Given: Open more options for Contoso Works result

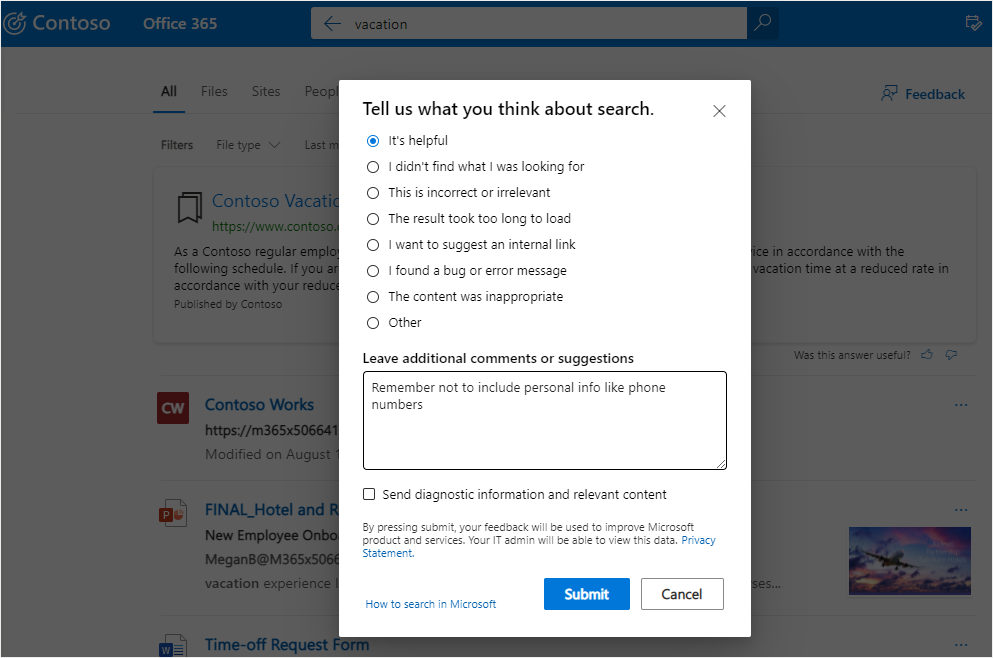Looking at the screenshot, I should click(961, 405).
